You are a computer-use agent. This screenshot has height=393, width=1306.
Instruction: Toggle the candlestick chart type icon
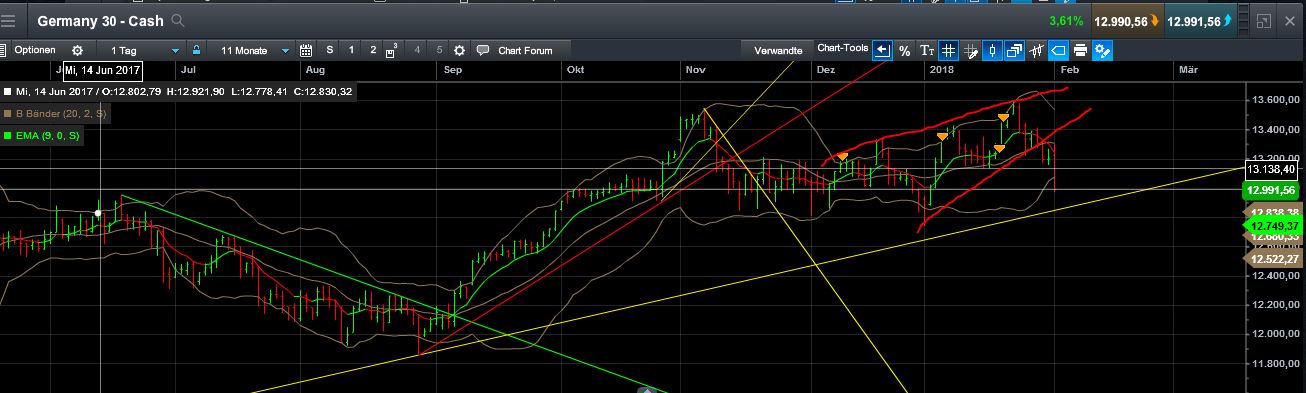(x=993, y=50)
